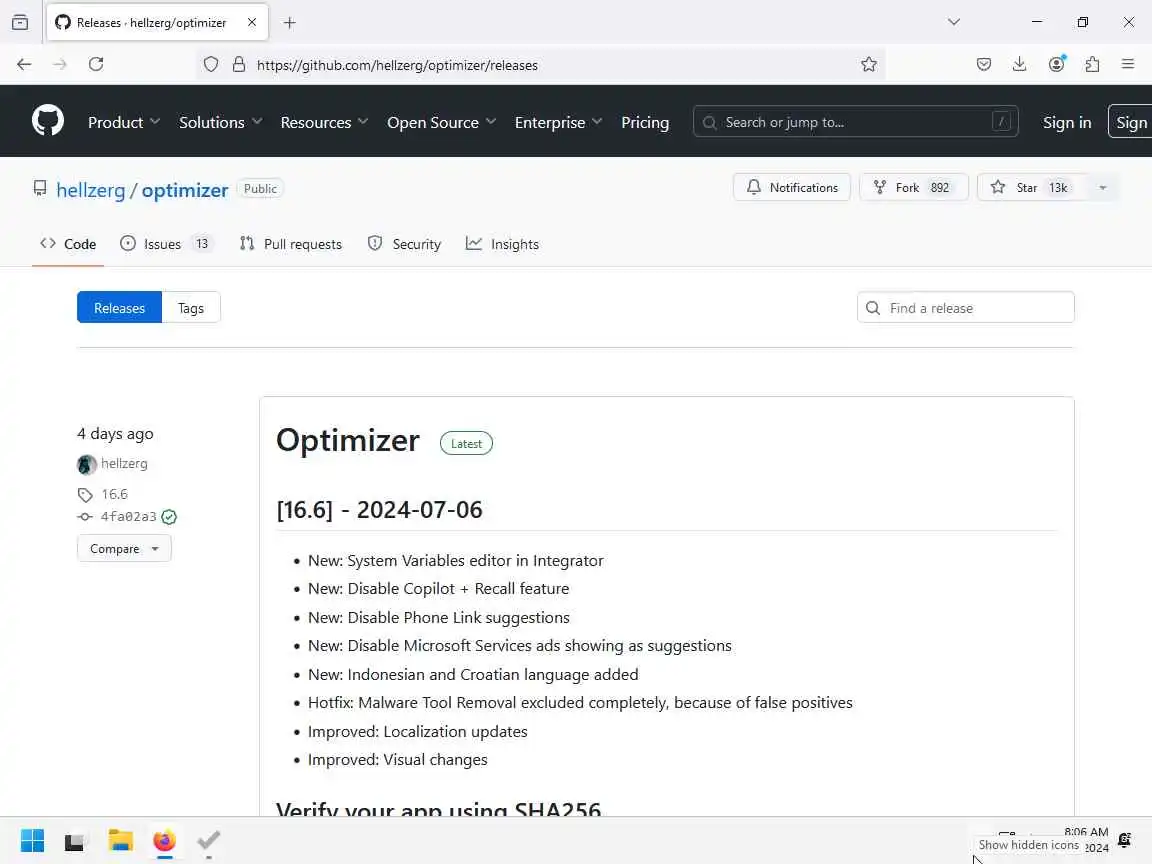This screenshot has width=1152, height=864.
Task: Open a new browser tab with plus
Action: pyautogui.click(x=289, y=23)
